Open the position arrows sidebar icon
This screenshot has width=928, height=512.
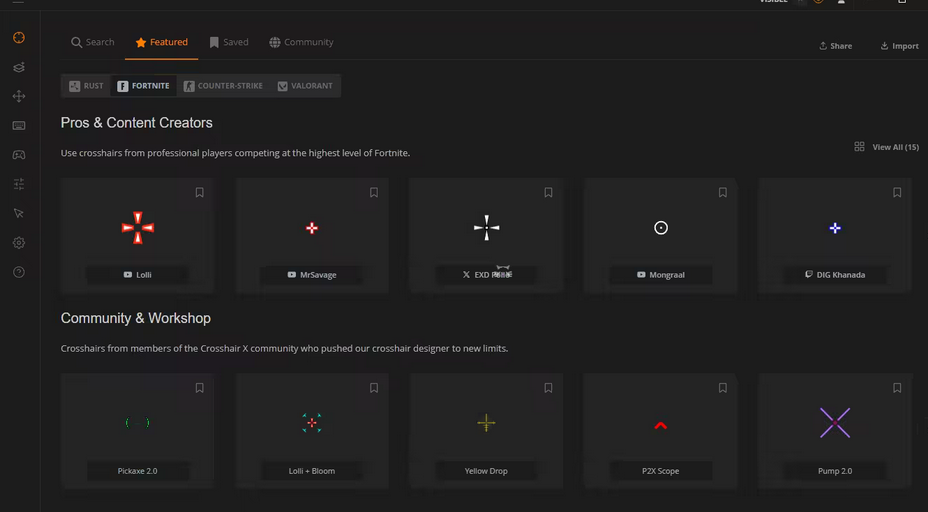[x=19, y=97]
